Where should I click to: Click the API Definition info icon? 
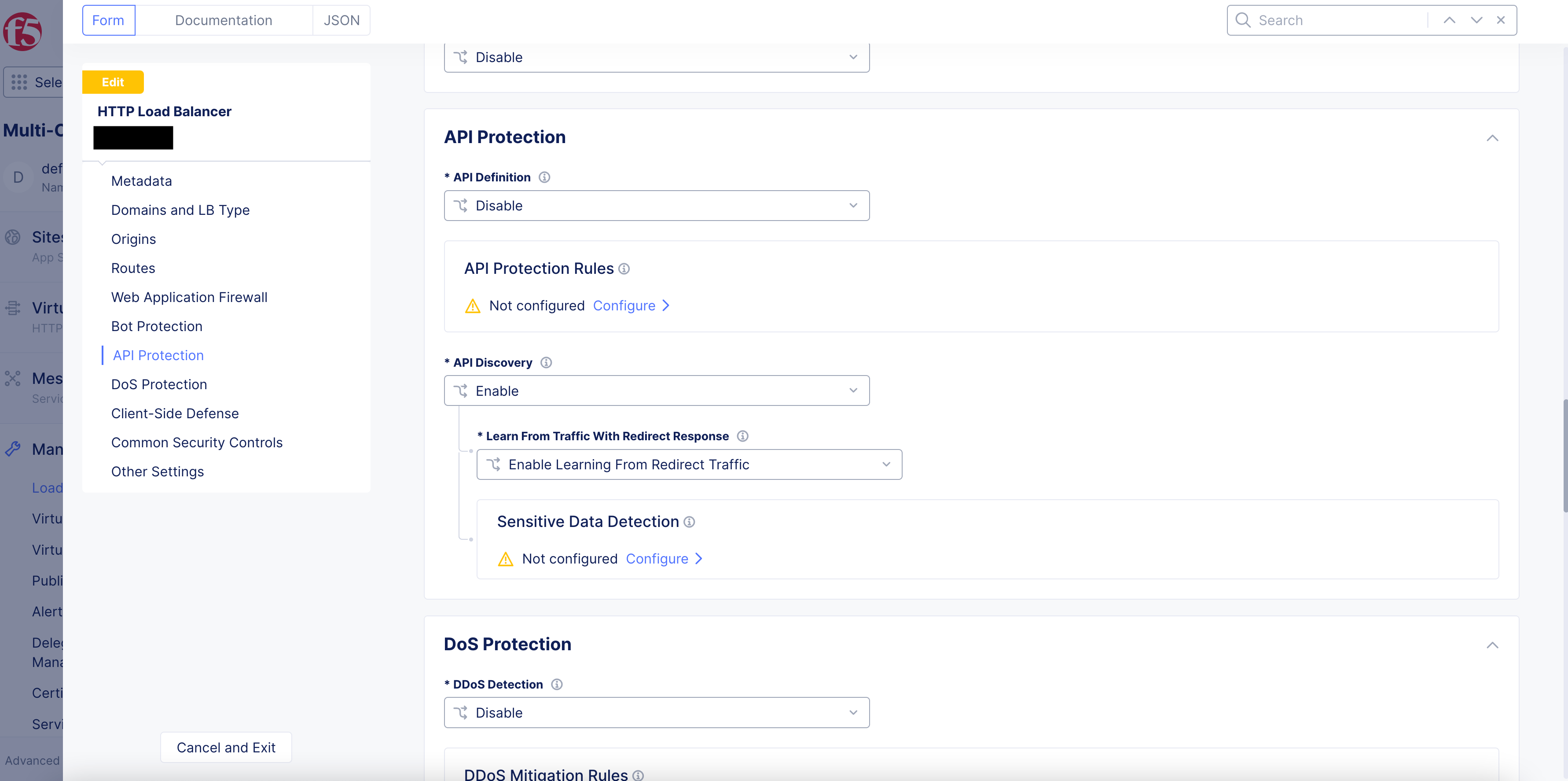click(x=544, y=177)
